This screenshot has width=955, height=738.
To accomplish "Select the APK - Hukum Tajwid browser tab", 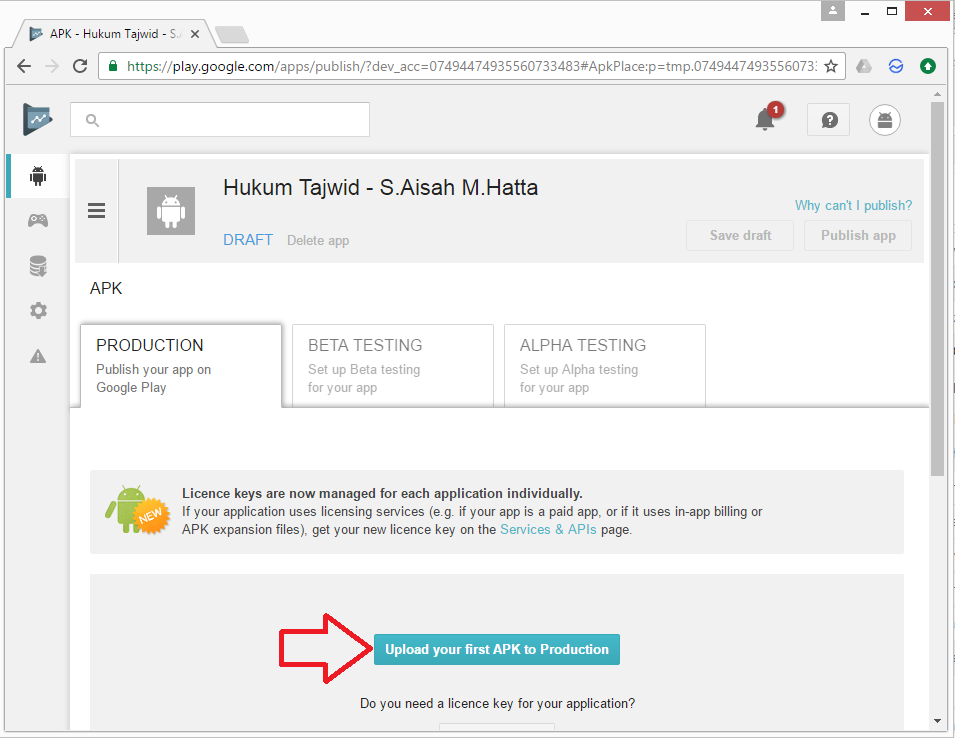I will tap(114, 34).
